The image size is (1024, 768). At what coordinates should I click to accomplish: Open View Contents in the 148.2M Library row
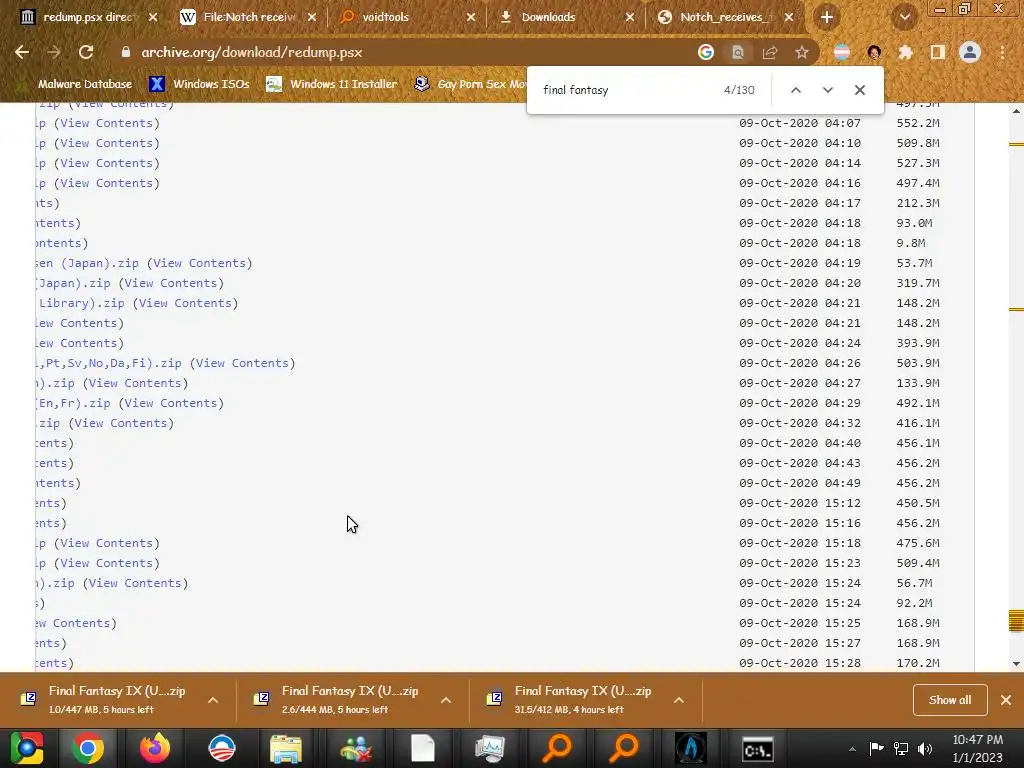tap(185, 303)
